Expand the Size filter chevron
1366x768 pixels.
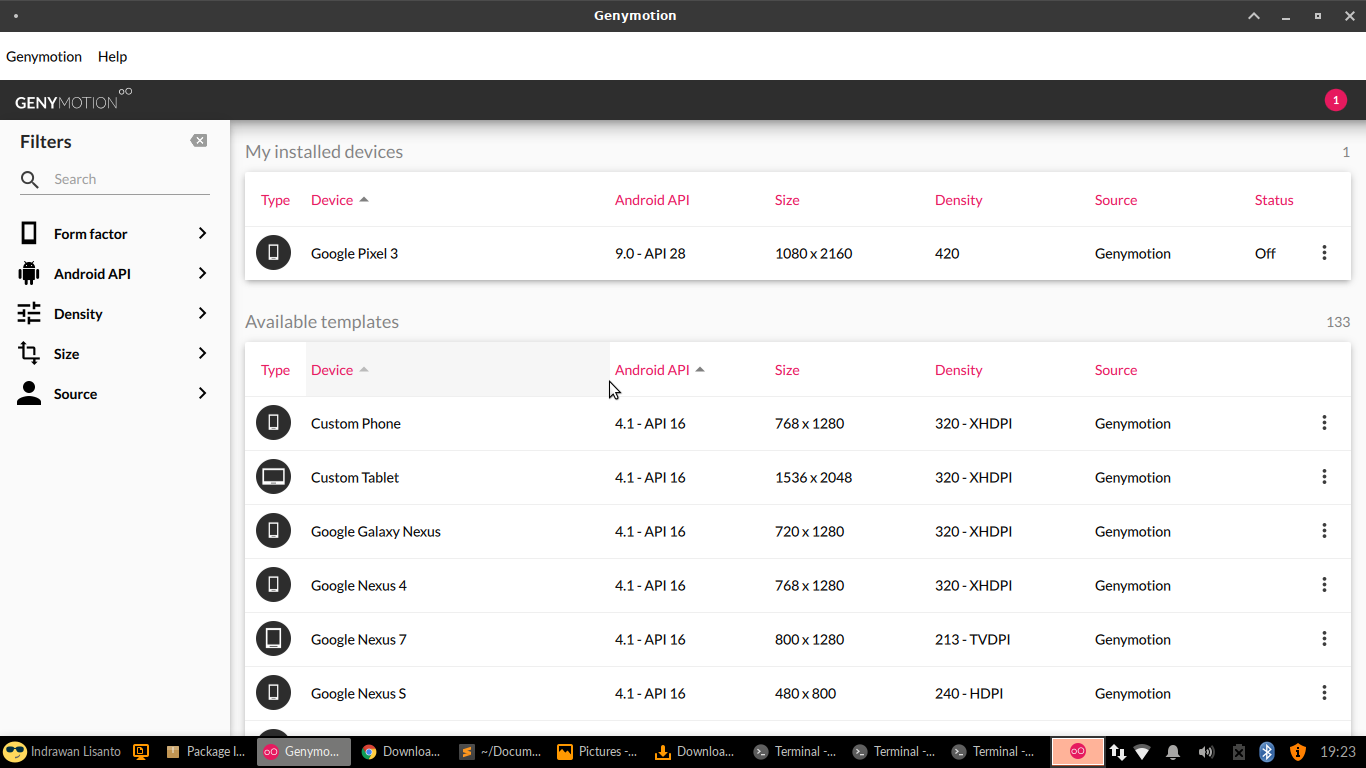[x=202, y=353]
